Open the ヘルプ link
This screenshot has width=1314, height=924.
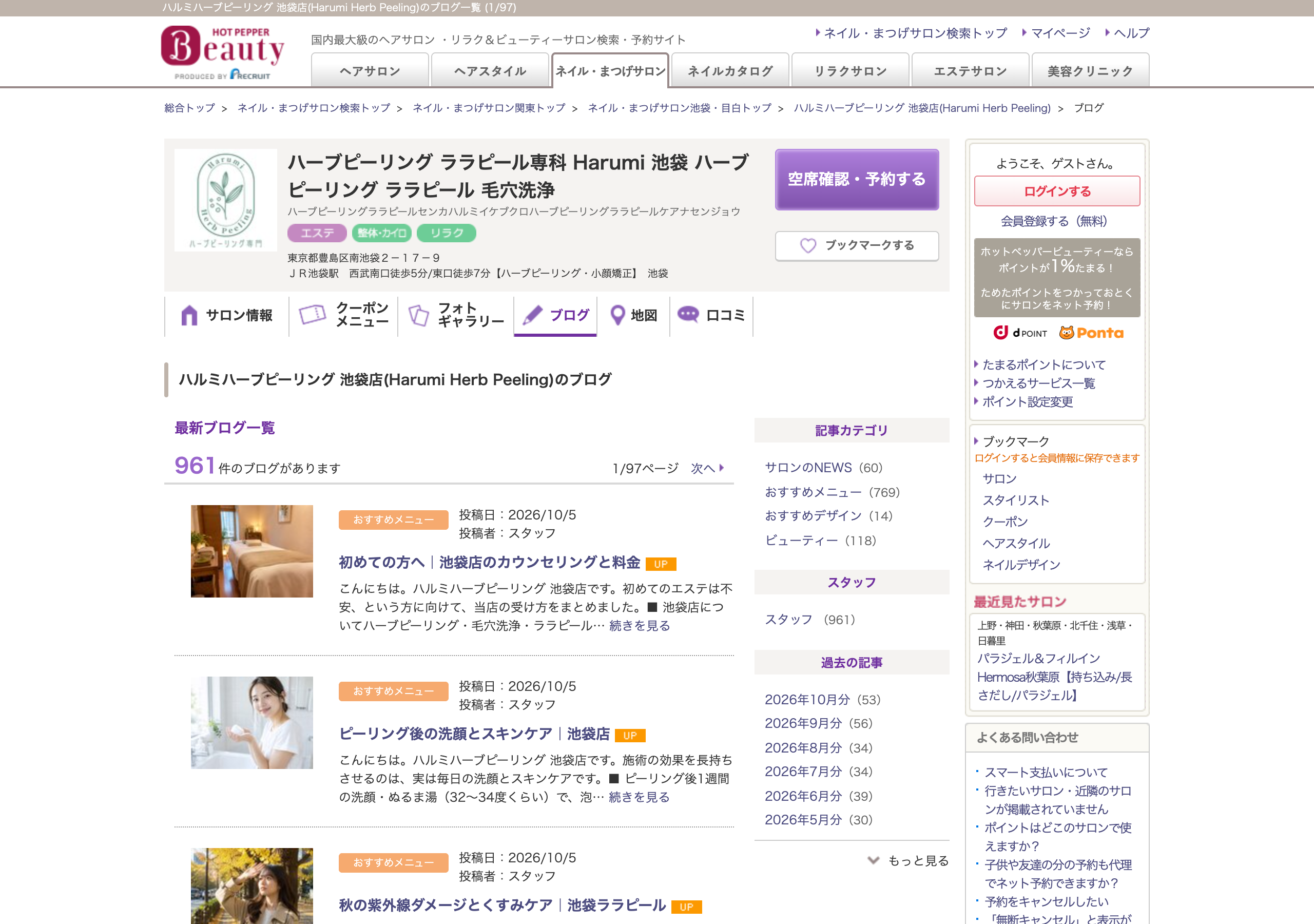(1131, 33)
